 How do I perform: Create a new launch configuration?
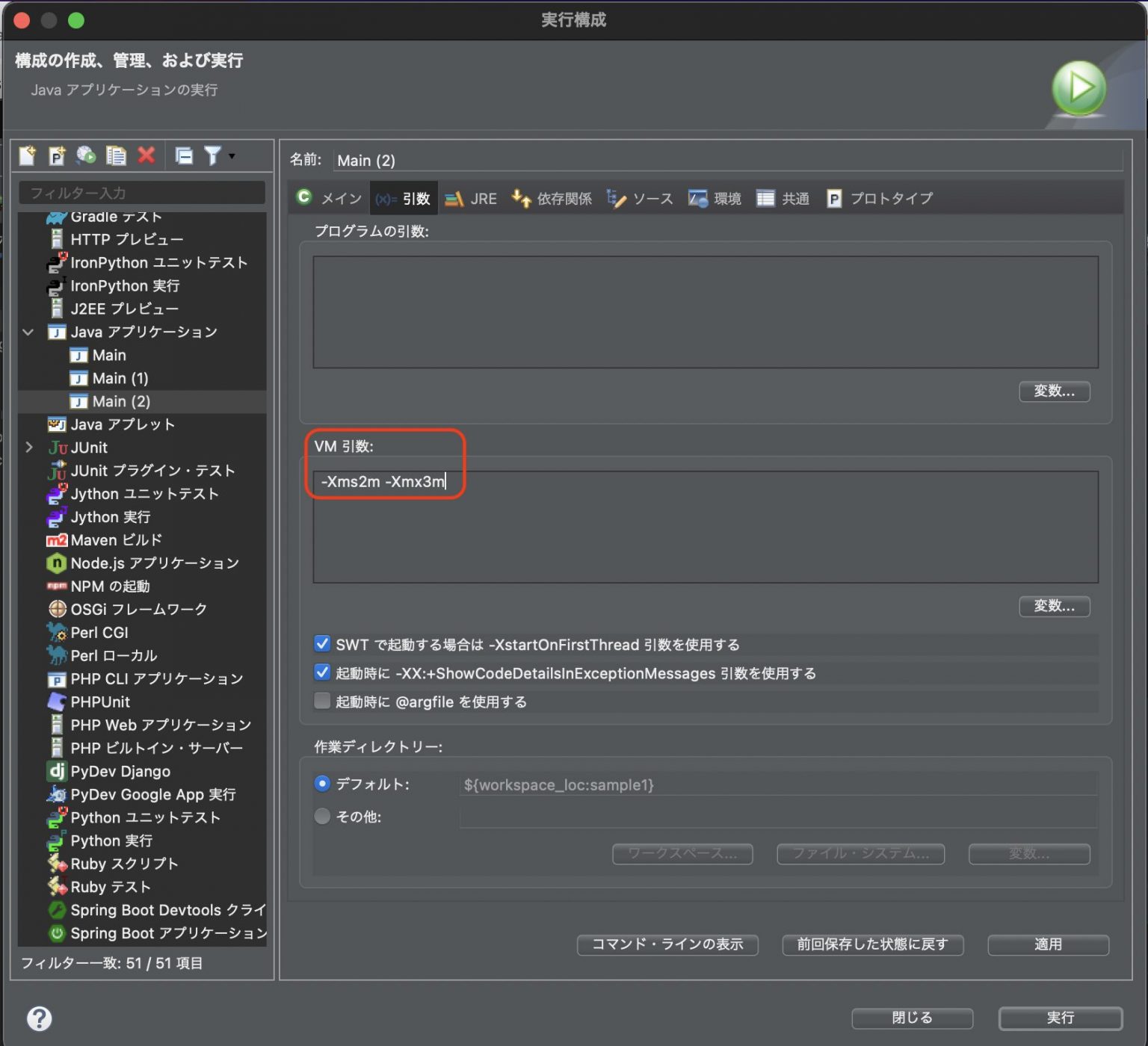(x=28, y=155)
